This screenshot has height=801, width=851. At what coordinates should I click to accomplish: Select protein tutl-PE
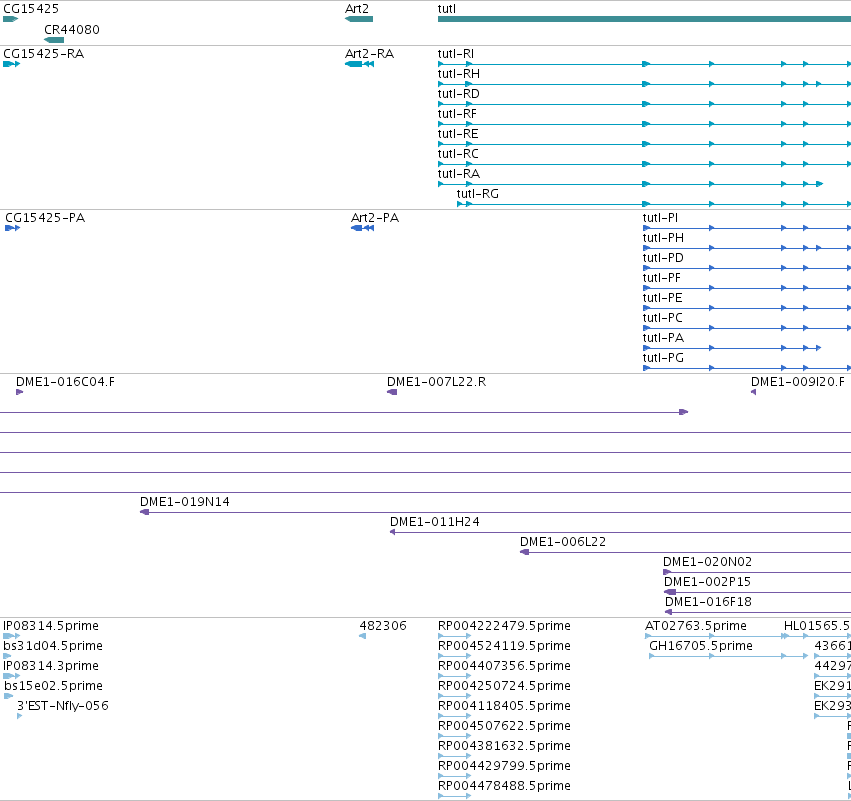(663, 298)
